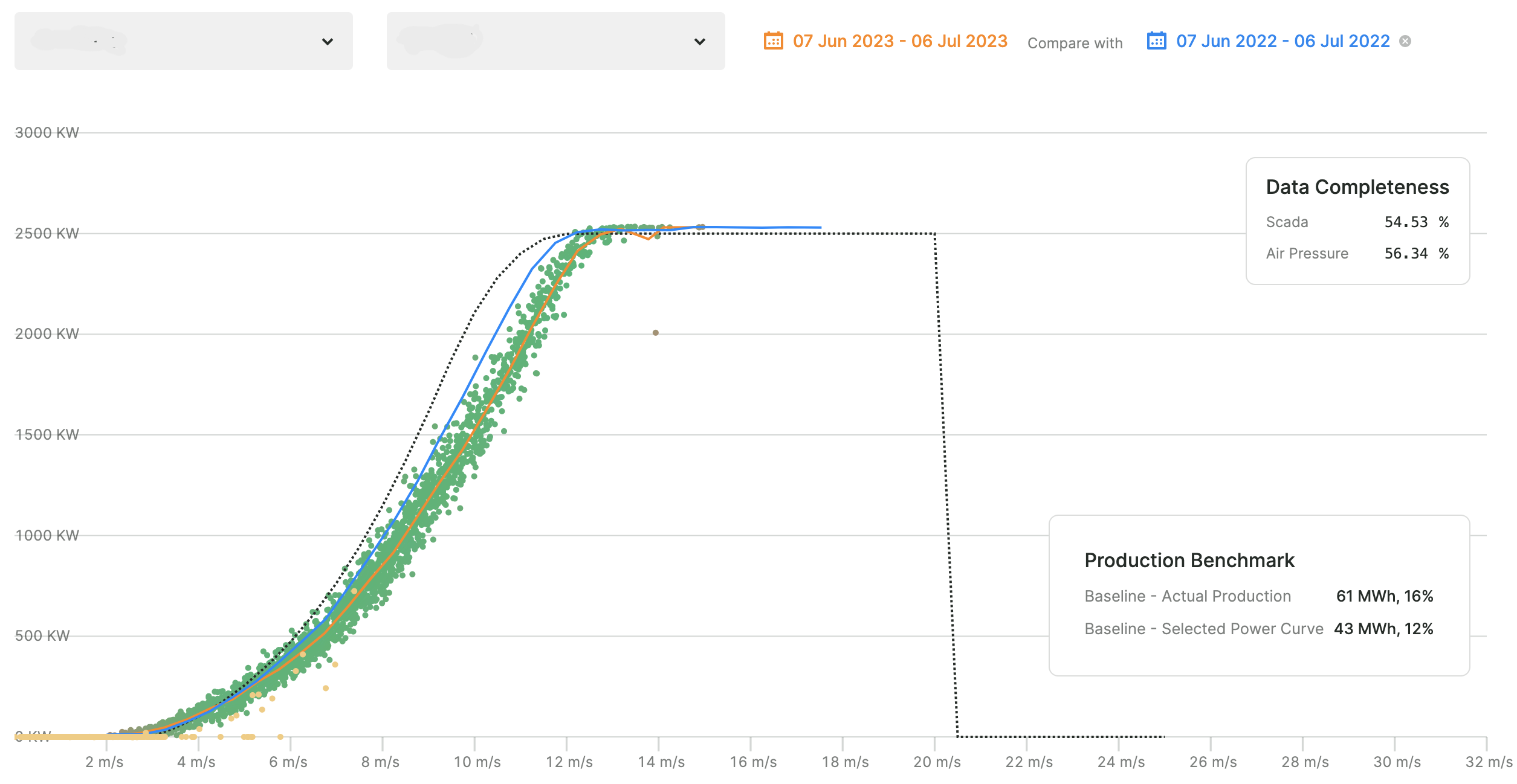Screen dimensions: 1517x784
Task: Click the outlier point near 2000 KW
Action: (x=655, y=333)
